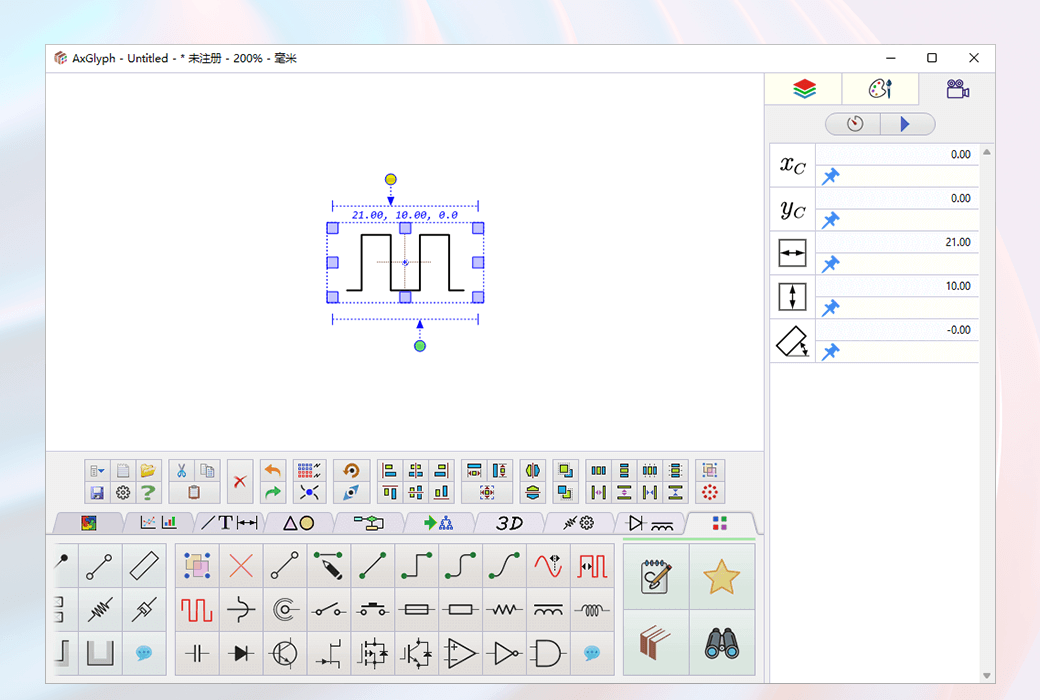
Task: Pin the xC coordinate value
Action: 830,177
